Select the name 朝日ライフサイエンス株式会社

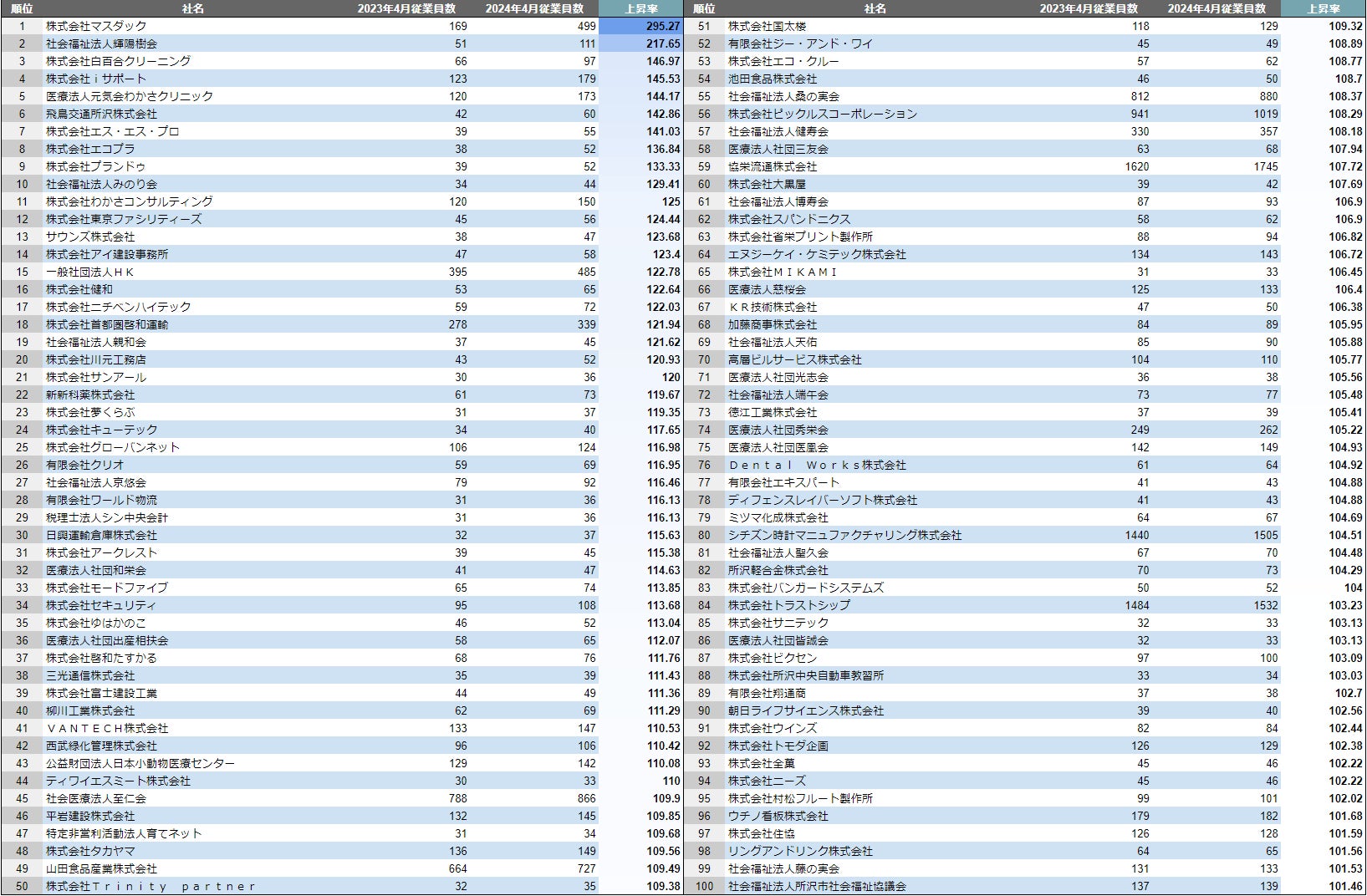coord(806,710)
